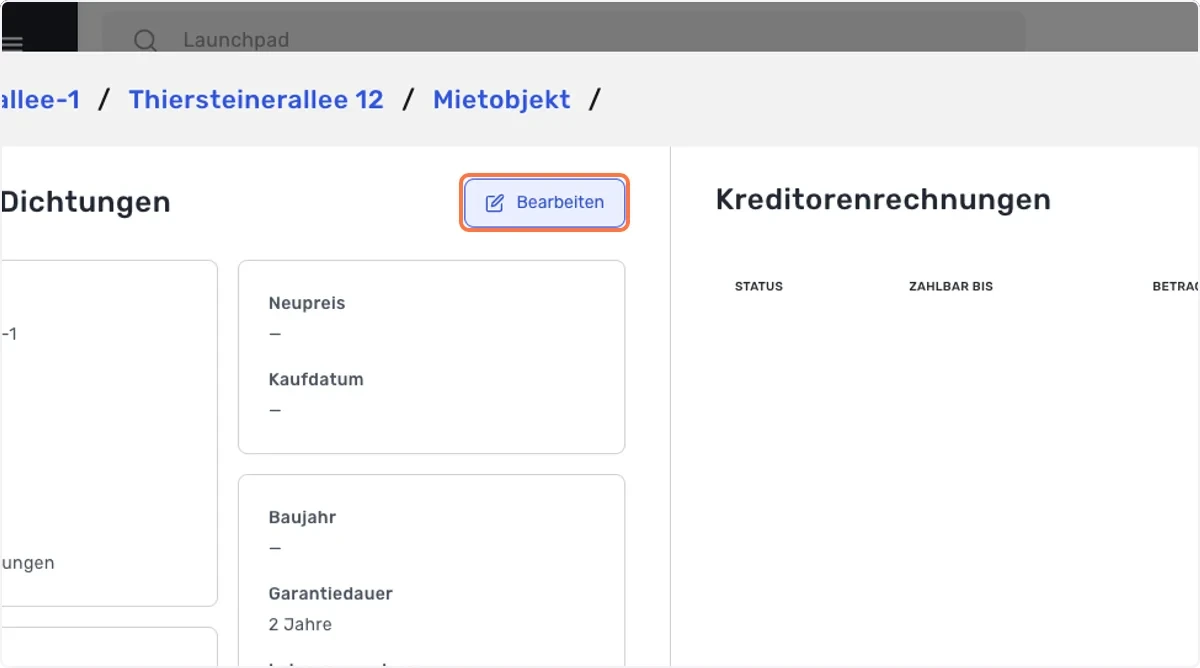
Task: Open Mietobjekt breadcrumb link
Action: [502, 100]
